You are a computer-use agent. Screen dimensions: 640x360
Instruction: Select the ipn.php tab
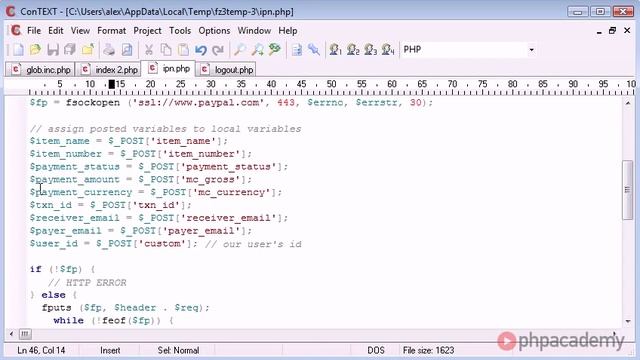169,69
